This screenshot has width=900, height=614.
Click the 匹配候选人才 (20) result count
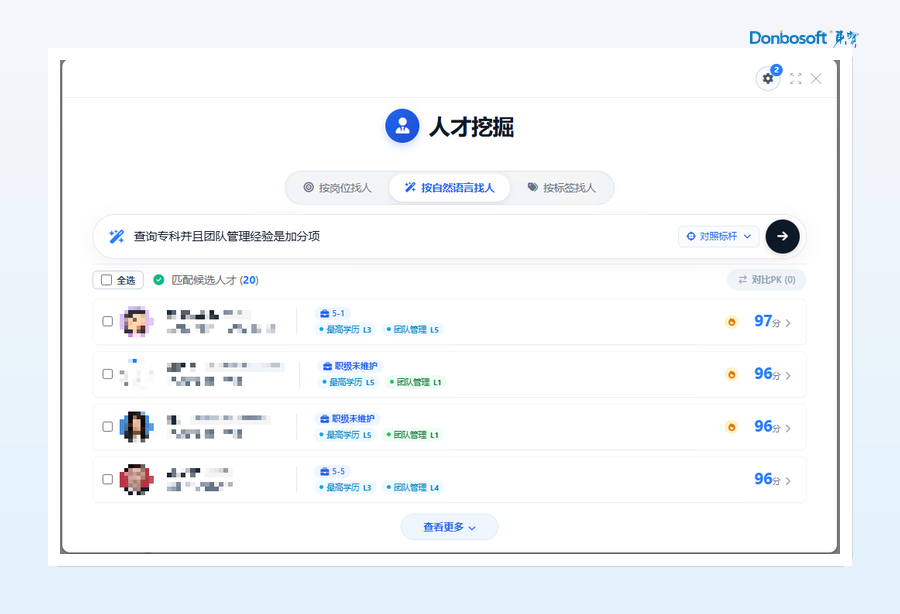pos(215,280)
